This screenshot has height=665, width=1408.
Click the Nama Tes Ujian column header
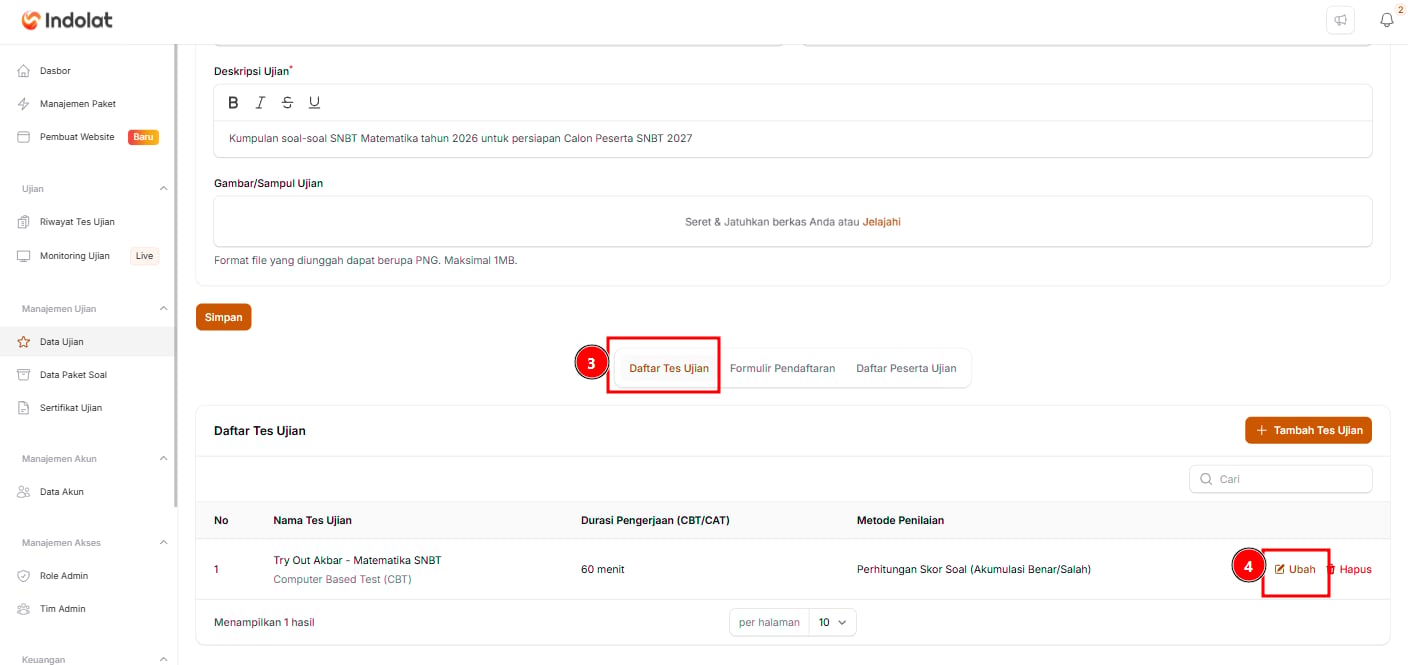click(x=312, y=520)
